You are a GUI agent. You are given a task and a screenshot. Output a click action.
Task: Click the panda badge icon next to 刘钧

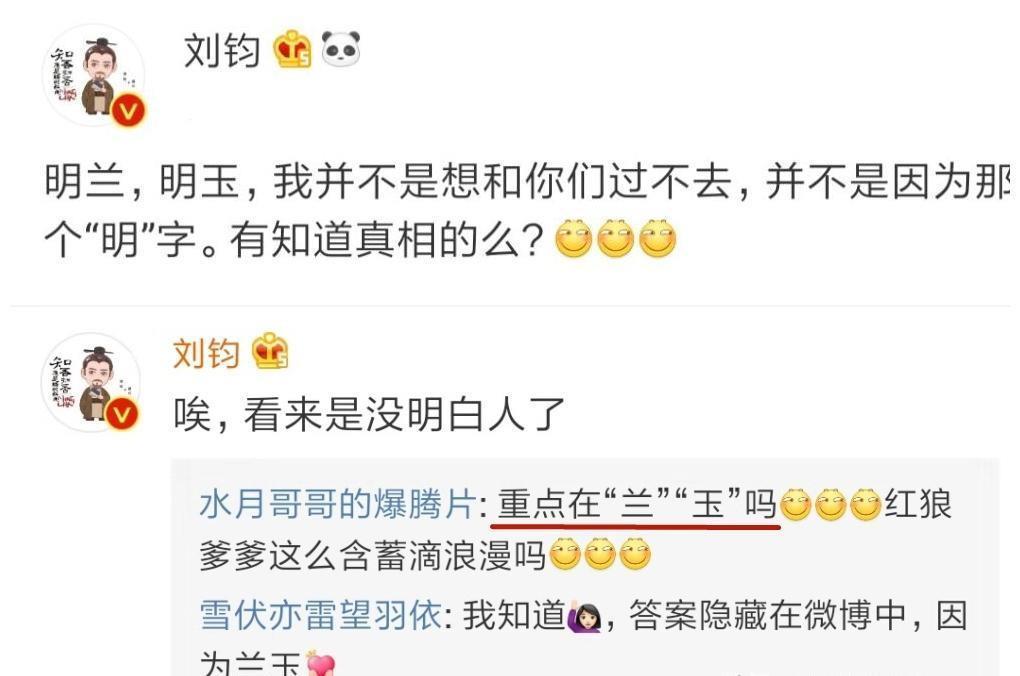pyautogui.click(x=341, y=49)
